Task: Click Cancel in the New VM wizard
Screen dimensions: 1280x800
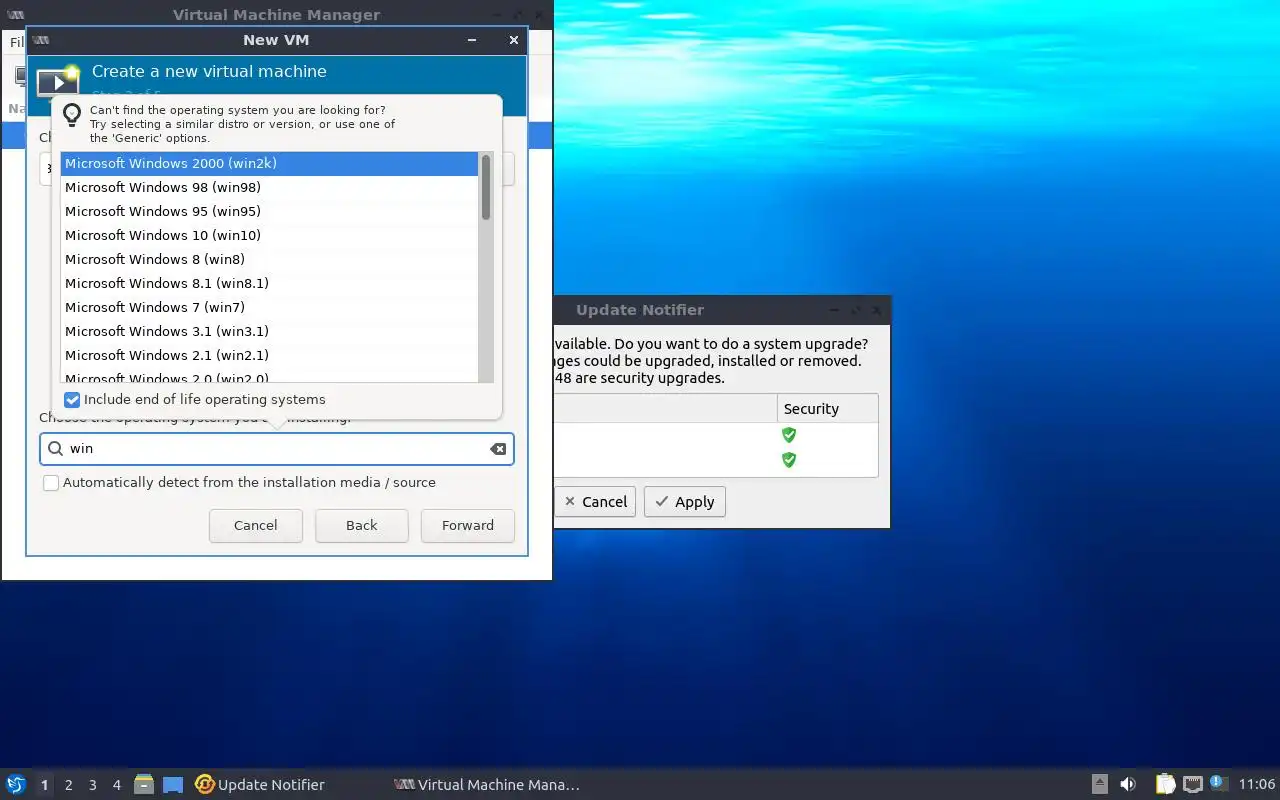Action: pyautogui.click(x=255, y=525)
